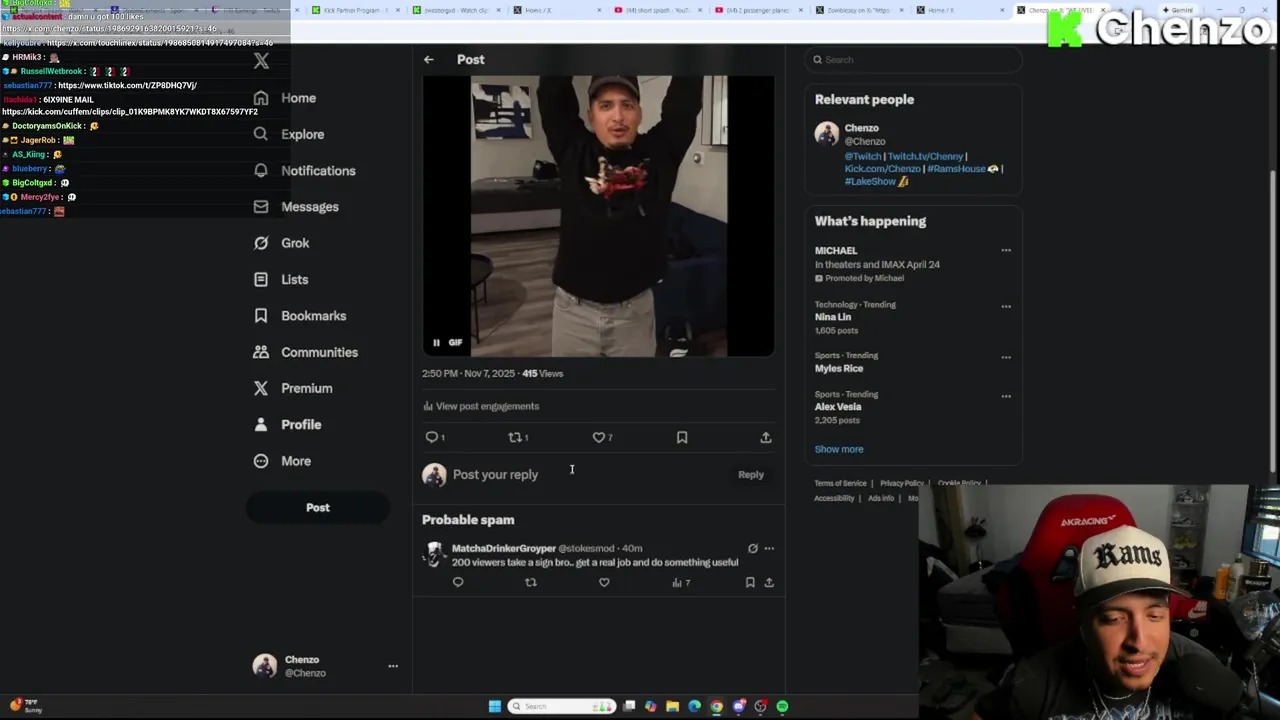This screenshot has width=1280, height=720.
Task: Click Show more under What's happening
Action: point(839,449)
